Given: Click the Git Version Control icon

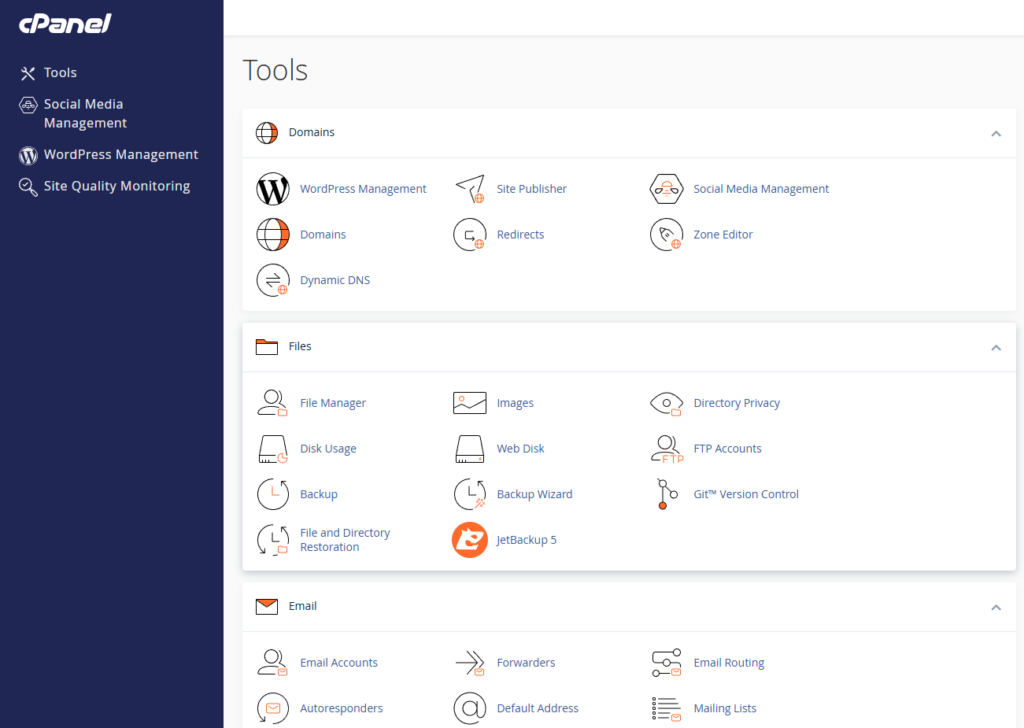Looking at the screenshot, I should click(667, 494).
